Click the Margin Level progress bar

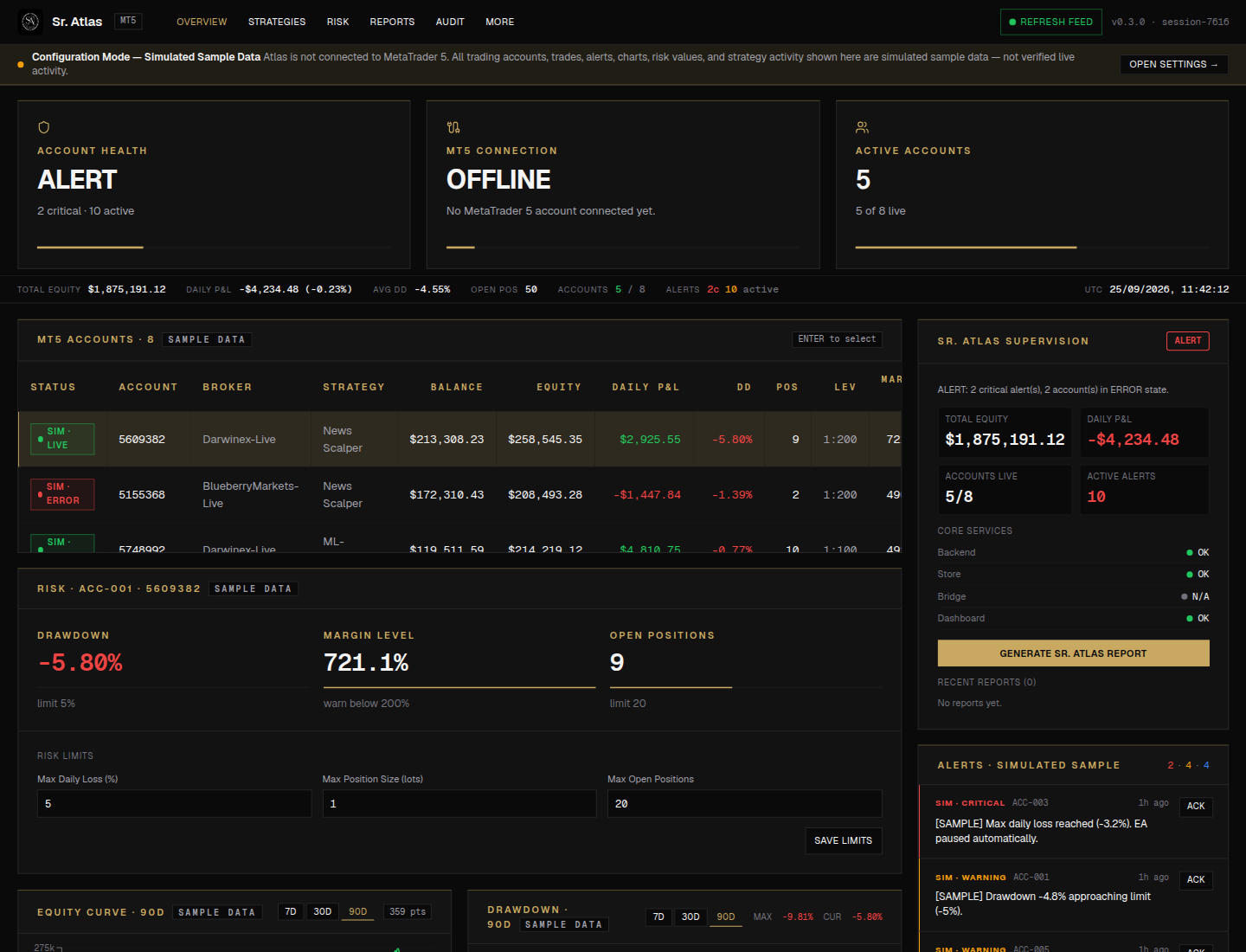click(x=459, y=687)
